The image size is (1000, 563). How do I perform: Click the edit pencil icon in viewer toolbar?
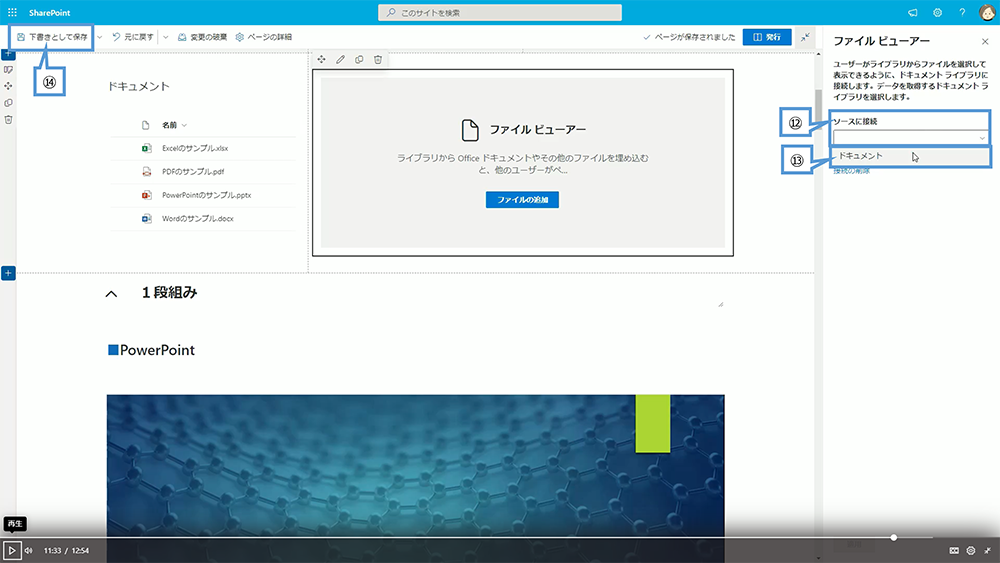coord(341,59)
